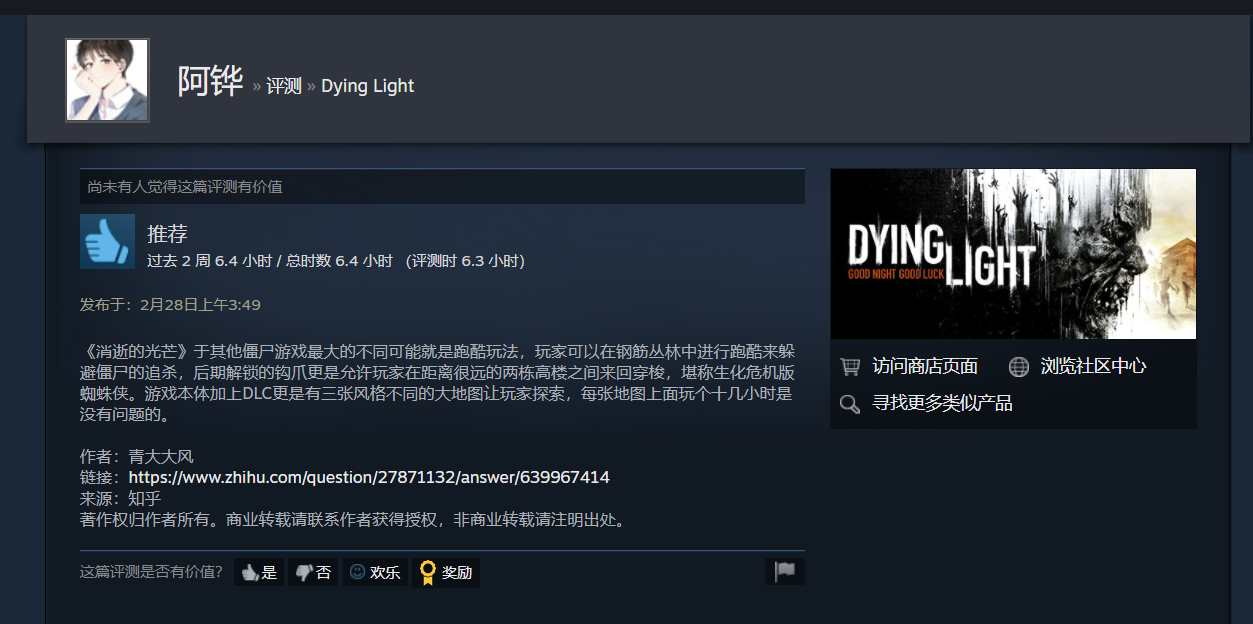This screenshot has width=1253, height=624.
Task: Click the 这篇评测是否有价值? prompt text
Action: click(x=151, y=572)
